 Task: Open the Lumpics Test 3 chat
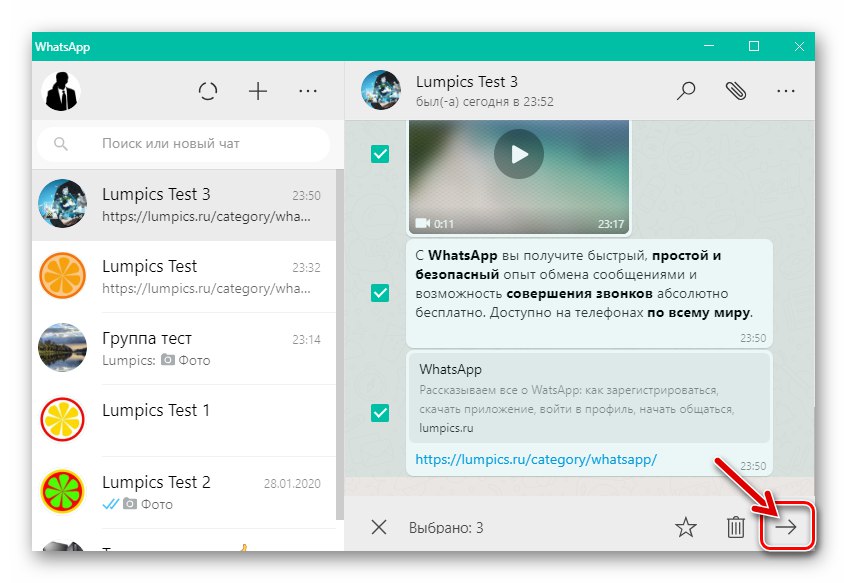coord(184,205)
